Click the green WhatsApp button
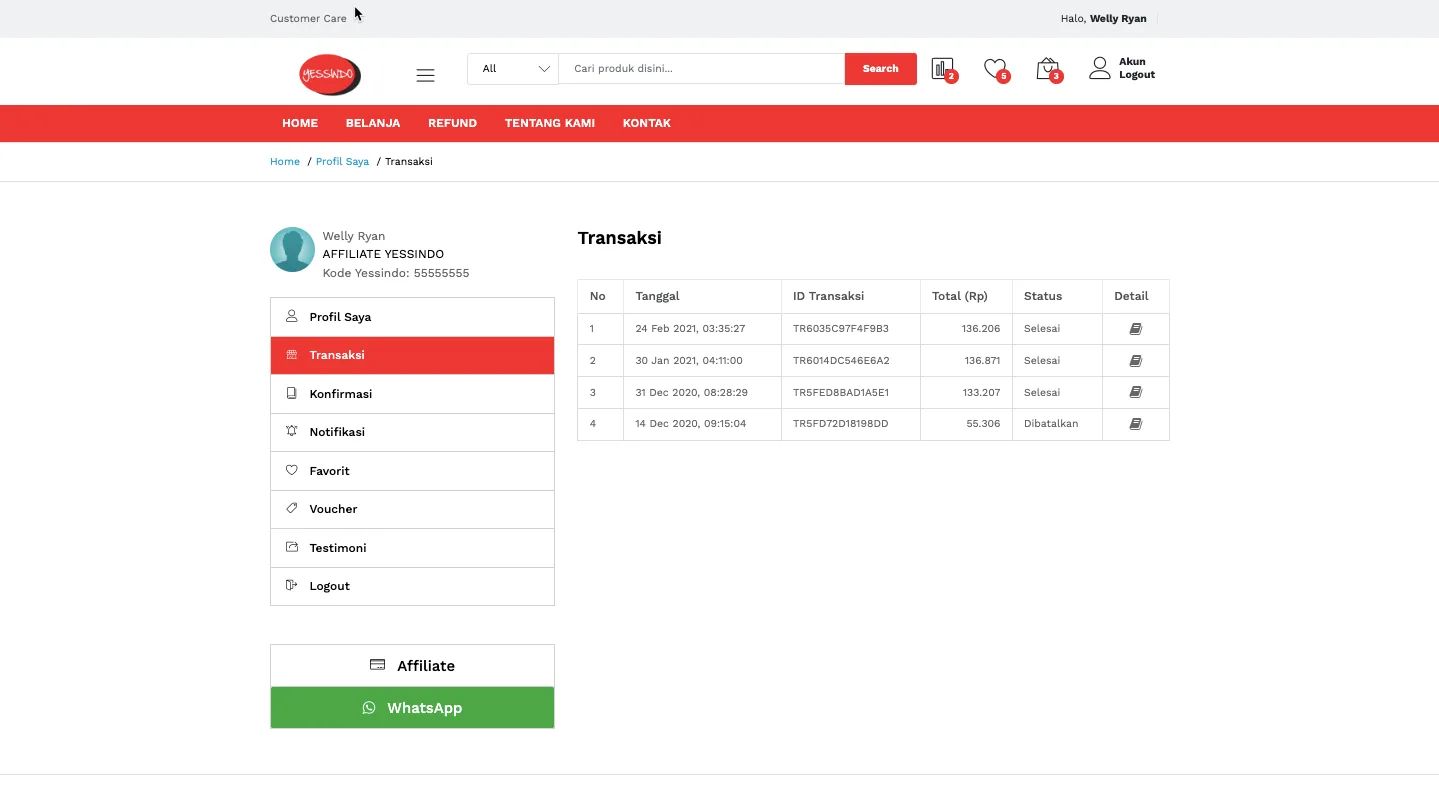 pos(412,708)
